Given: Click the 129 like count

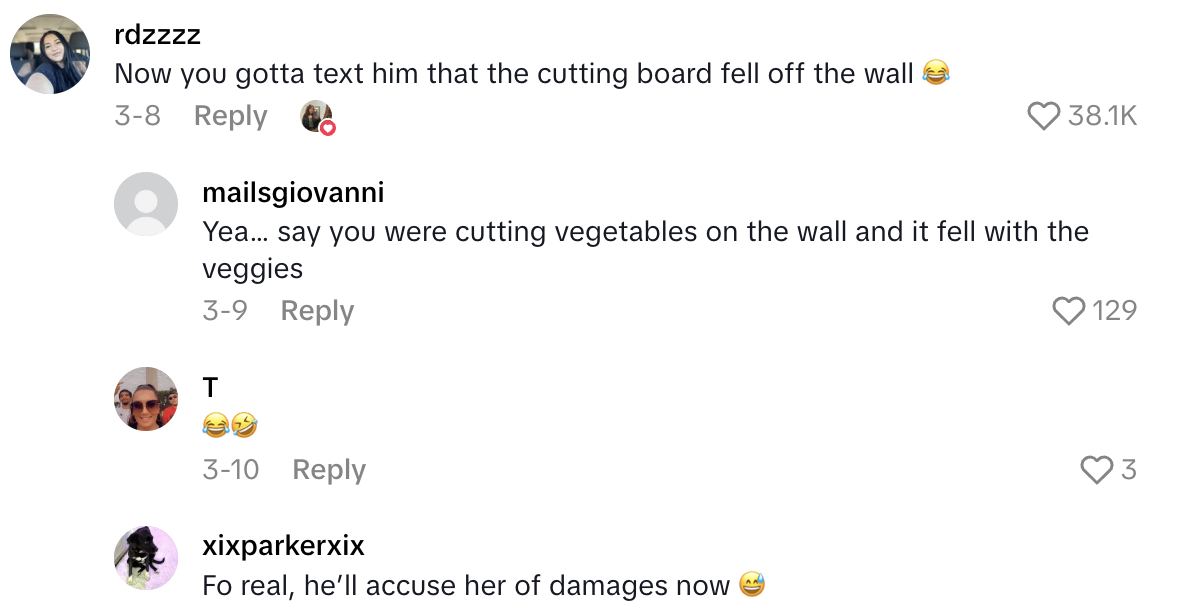Looking at the screenshot, I should point(1114,312).
